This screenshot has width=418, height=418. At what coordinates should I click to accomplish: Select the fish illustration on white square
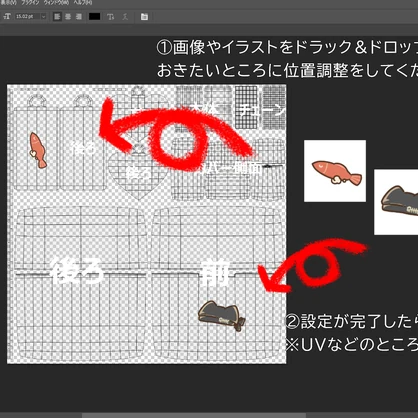[335, 171]
